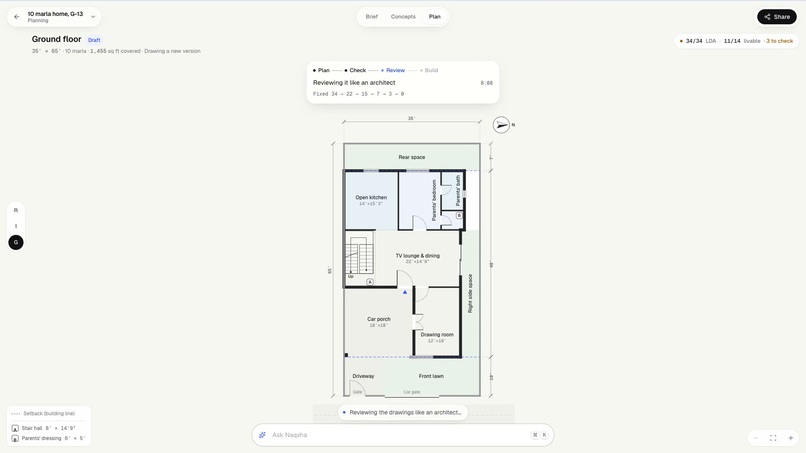Zoom in with the plus button
This screenshot has width=806, height=453.
coord(791,438)
